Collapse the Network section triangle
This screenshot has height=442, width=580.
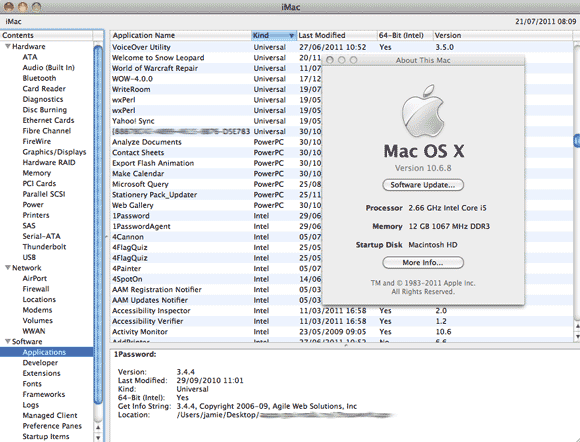pyautogui.click(x=7, y=267)
